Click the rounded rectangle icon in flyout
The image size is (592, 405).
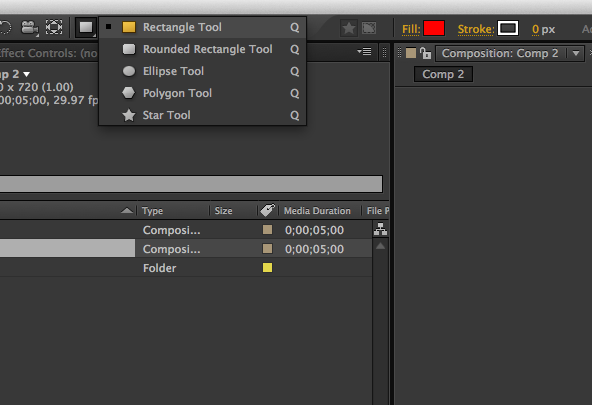[129, 49]
